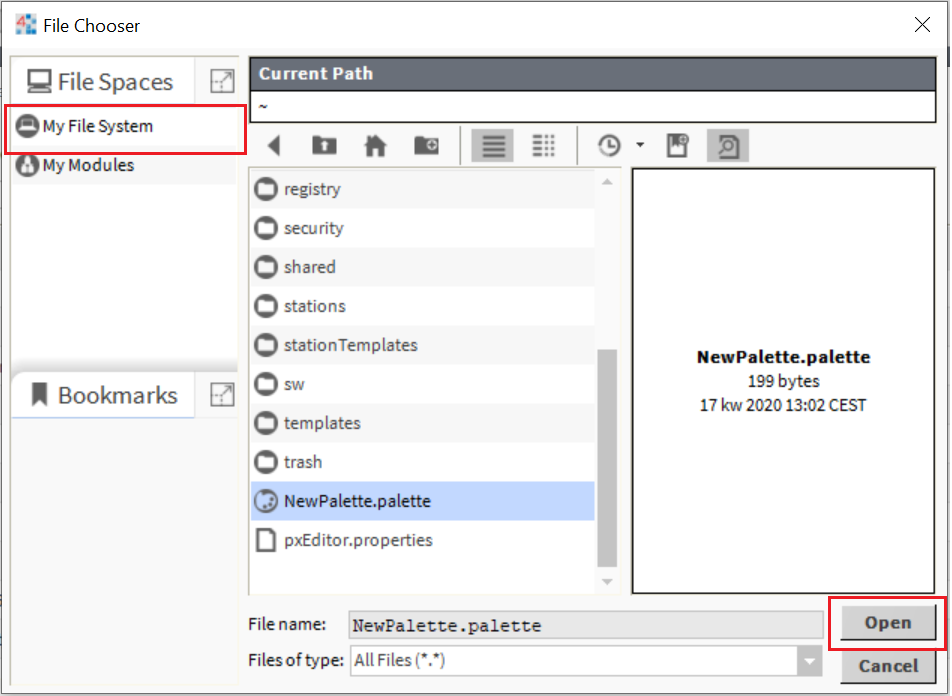Switch to details grid view
Screen dimensions: 952x696
[x=543, y=146]
